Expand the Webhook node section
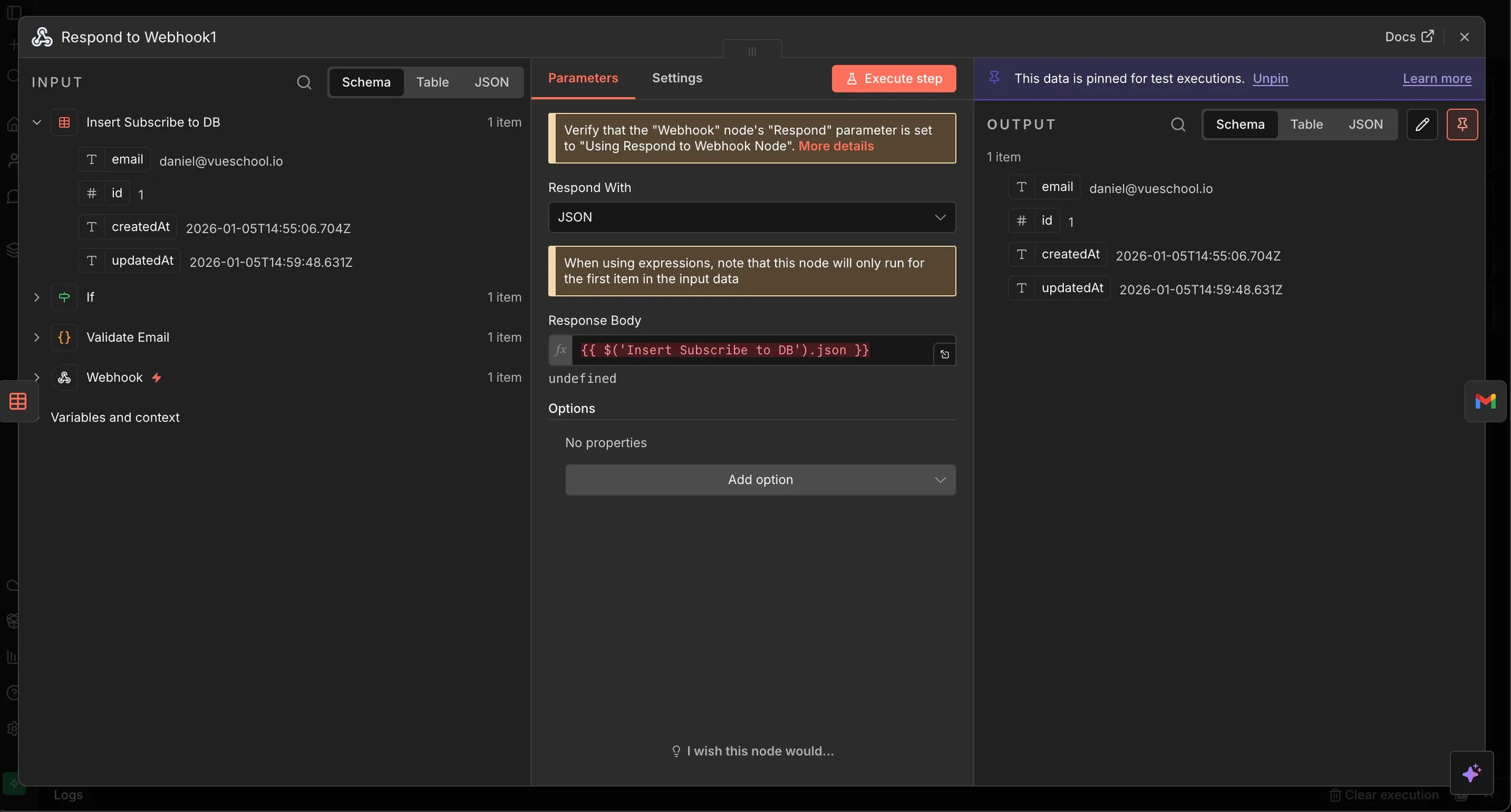Screen dimensions: 1511x812 (37, 378)
